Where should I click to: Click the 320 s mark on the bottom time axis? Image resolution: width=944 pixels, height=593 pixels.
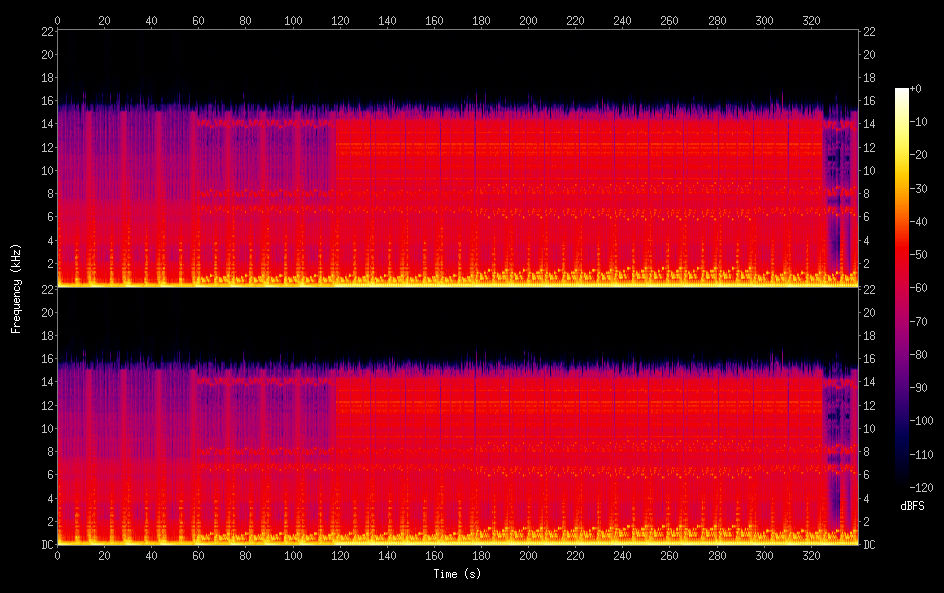click(811, 555)
